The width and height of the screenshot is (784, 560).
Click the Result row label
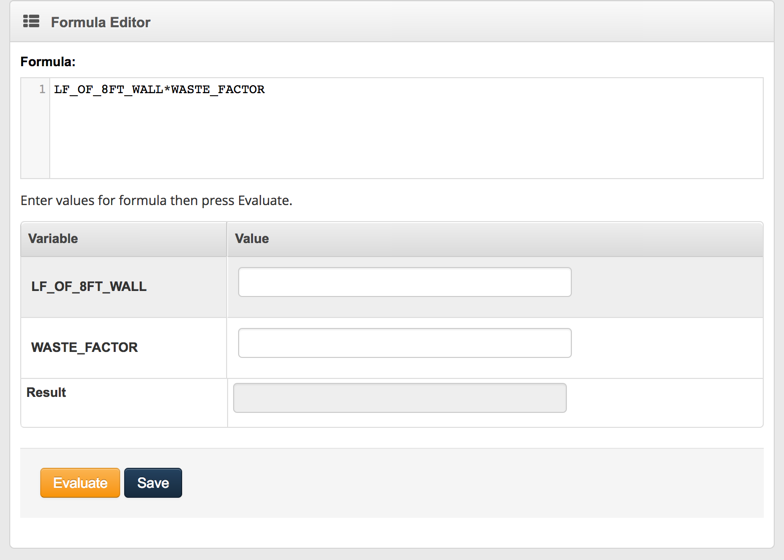tap(46, 393)
